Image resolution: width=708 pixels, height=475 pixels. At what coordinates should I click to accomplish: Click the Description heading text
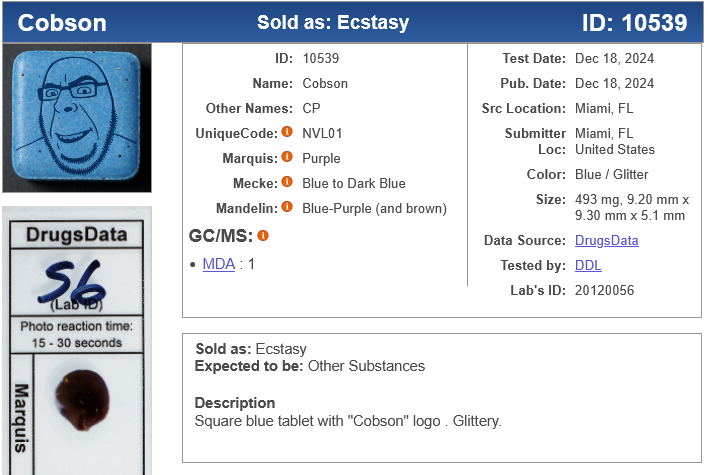pyautogui.click(x=235, y=403)
